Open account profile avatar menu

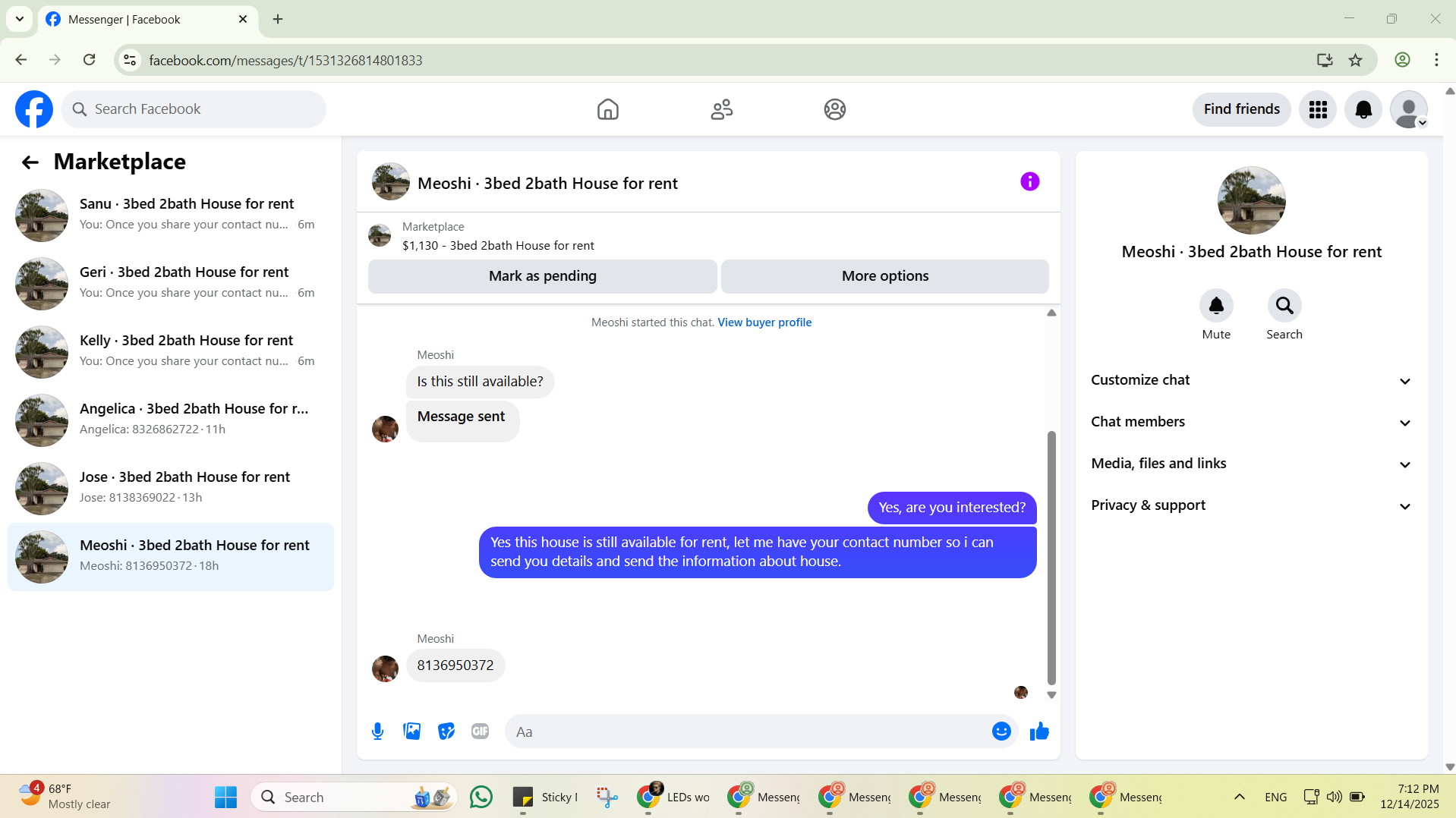tap(1409, 109)
